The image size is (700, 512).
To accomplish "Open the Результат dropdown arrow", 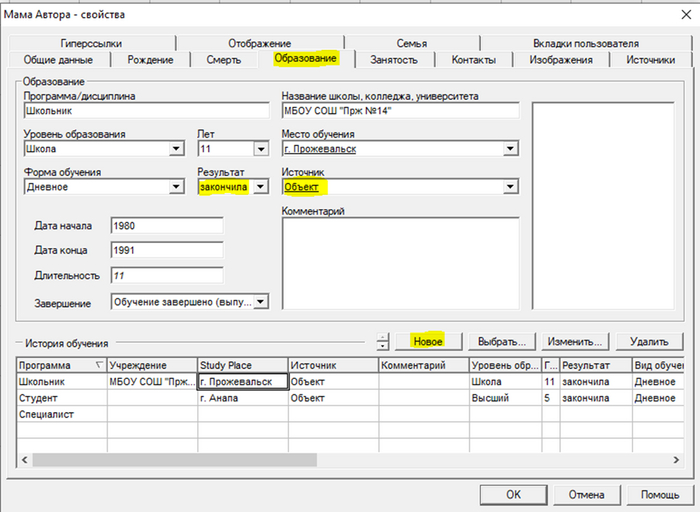I will [x=261, y=187].
